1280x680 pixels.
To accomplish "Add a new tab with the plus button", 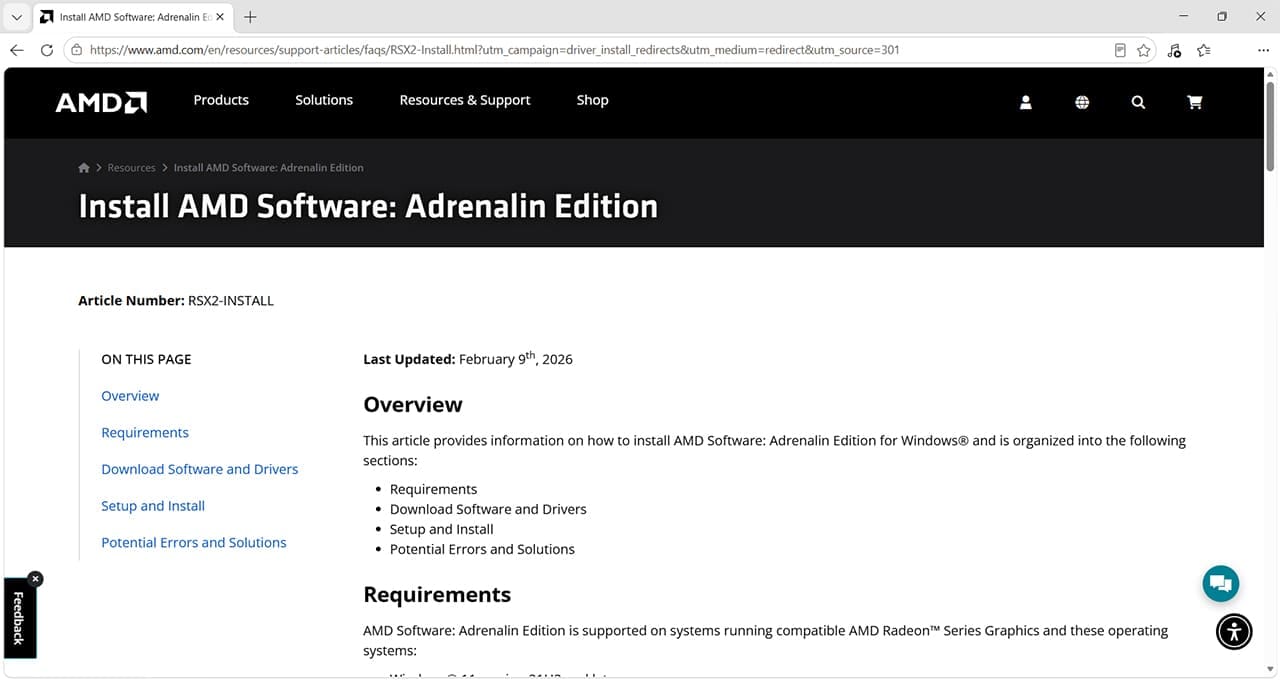I will click(x=250, y=17).
